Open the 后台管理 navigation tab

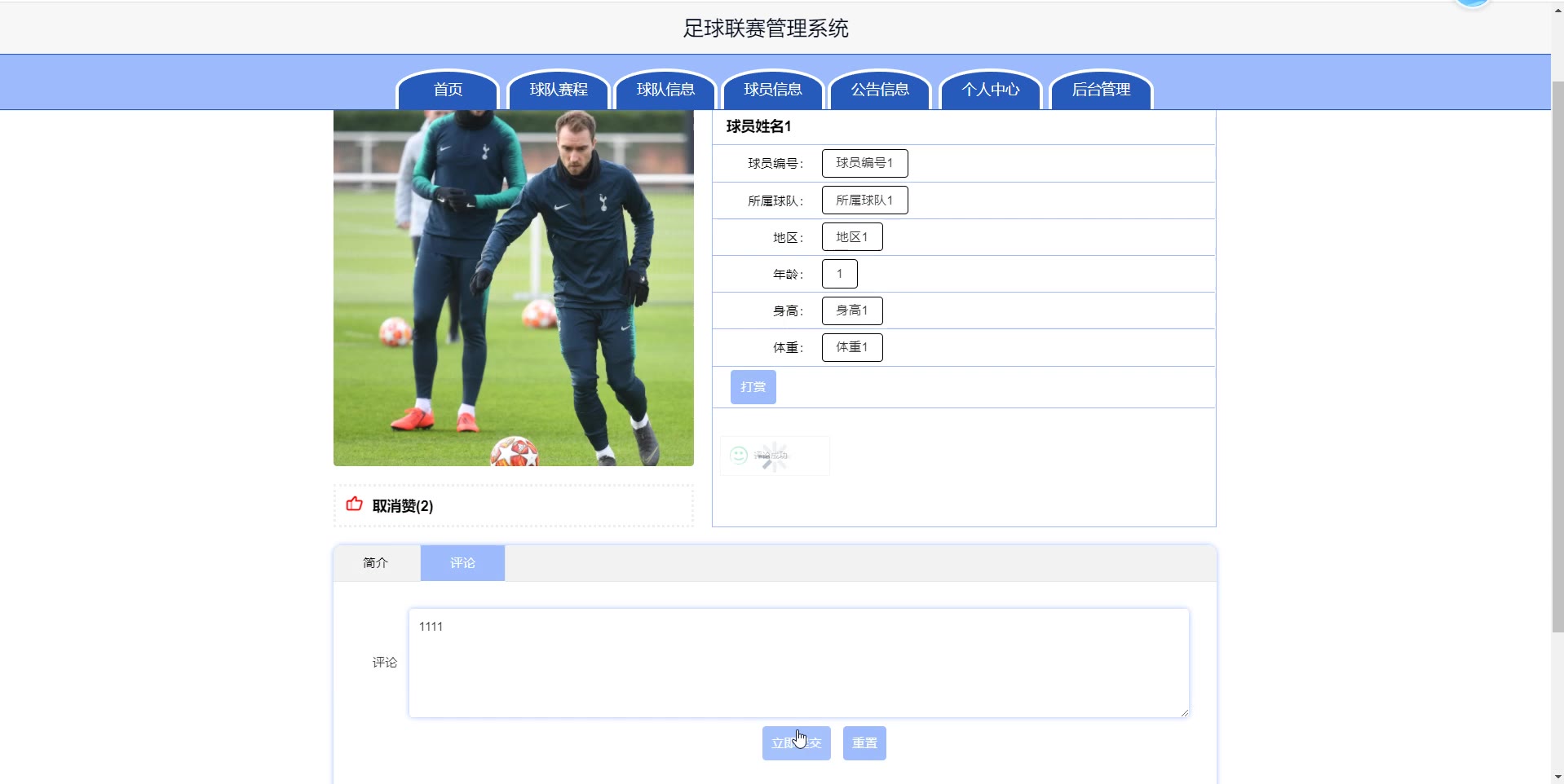coord(1101,90)
